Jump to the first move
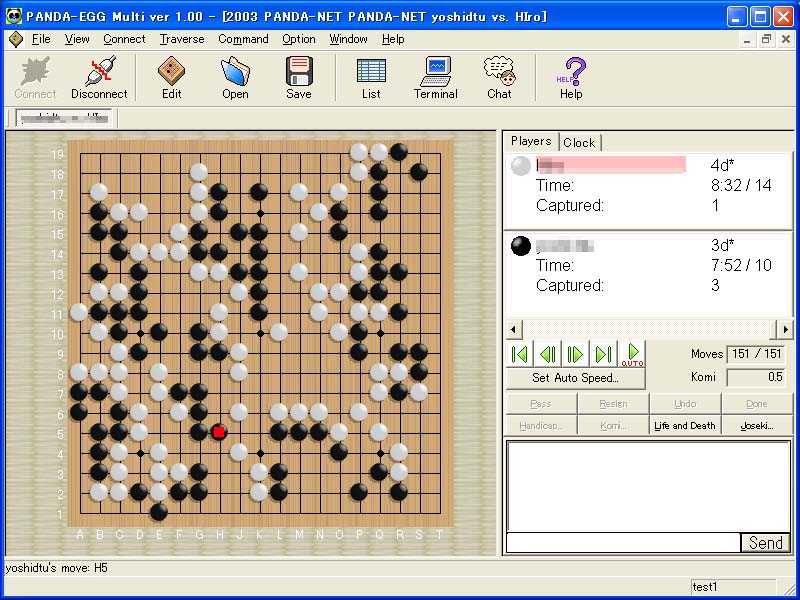The height and width of the screenshot is (600, 800). 519,355
